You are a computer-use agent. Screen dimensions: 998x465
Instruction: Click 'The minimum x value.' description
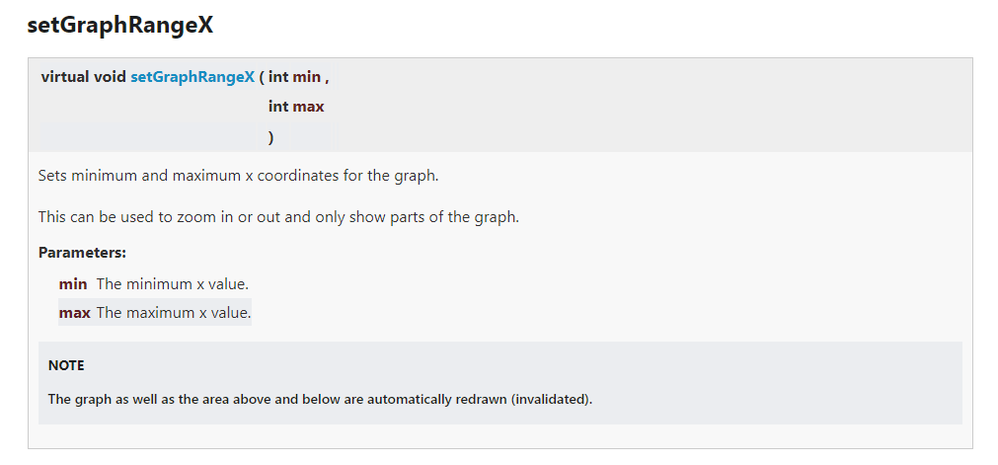pos(172,284)
